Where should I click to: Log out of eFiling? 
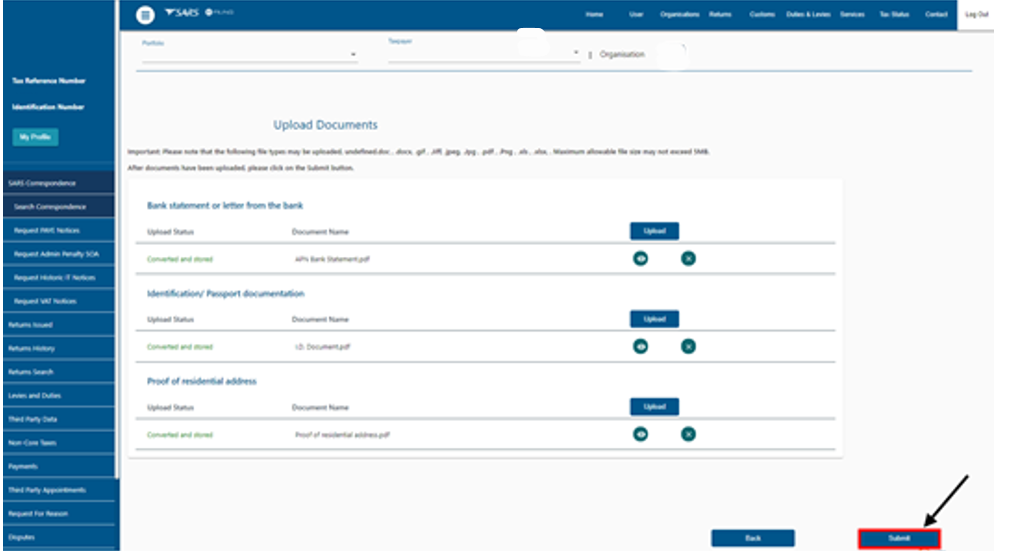point(976,15)
